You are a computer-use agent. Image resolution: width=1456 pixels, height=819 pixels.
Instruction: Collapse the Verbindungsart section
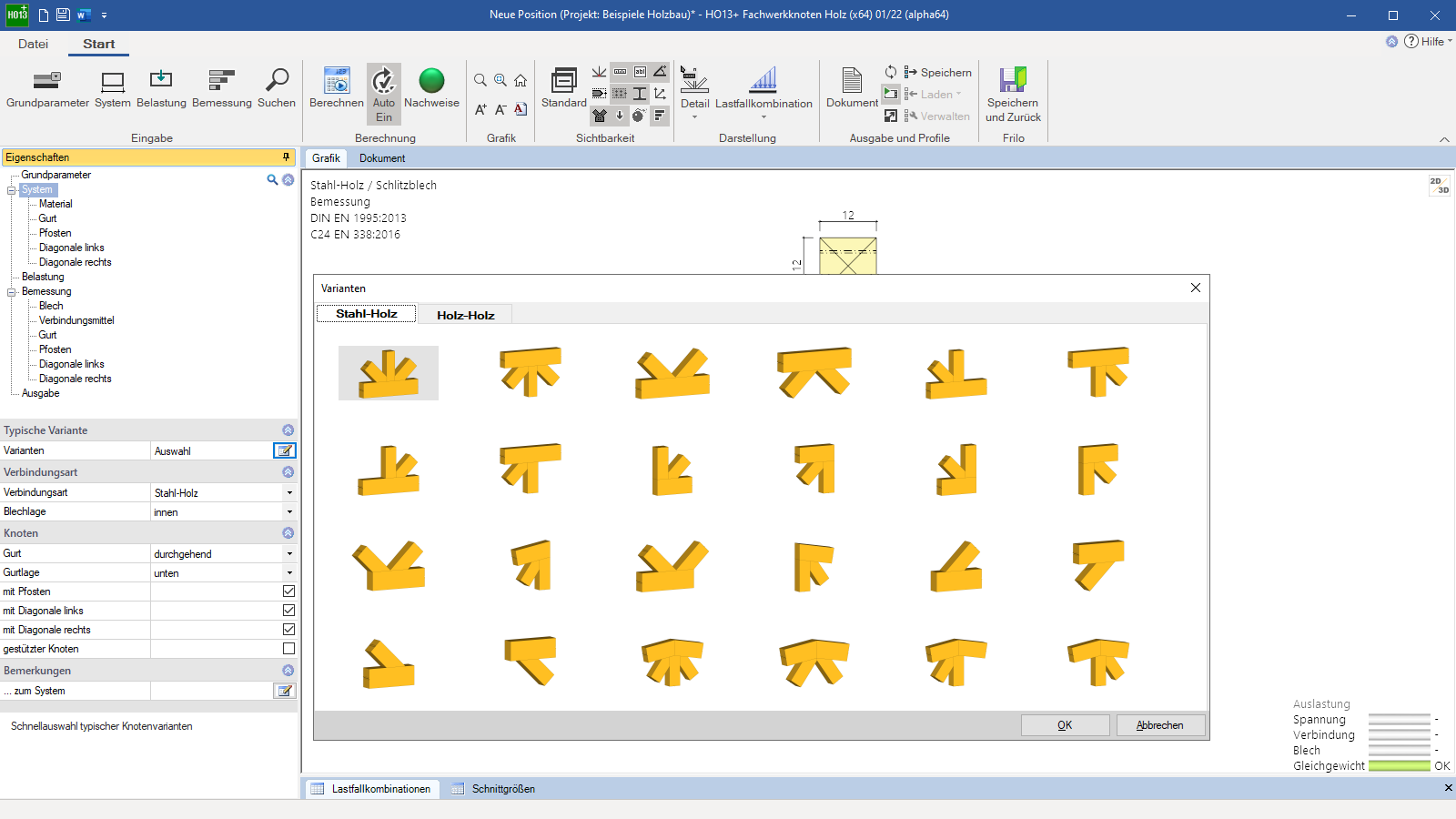pos(288,471)
